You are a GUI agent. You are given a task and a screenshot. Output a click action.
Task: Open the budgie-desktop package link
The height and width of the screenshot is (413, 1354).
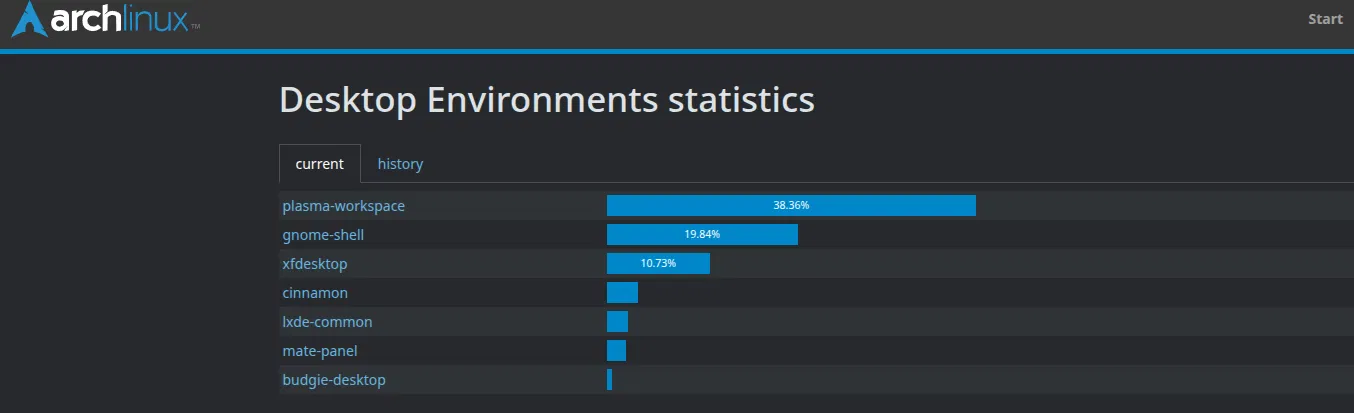point(334,380)
